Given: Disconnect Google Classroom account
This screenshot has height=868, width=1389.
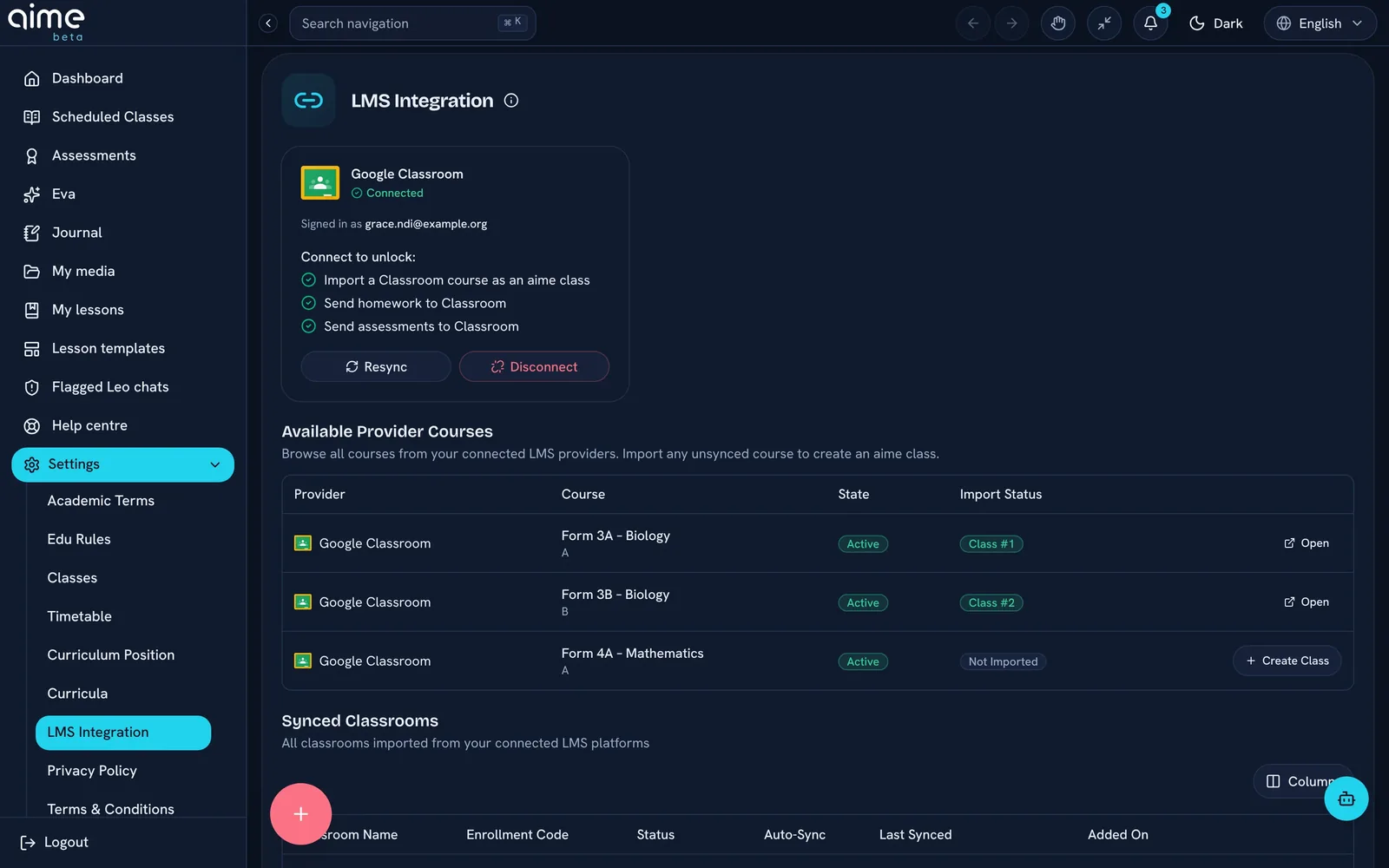Looking at the screenshot, I should (534, 367).
